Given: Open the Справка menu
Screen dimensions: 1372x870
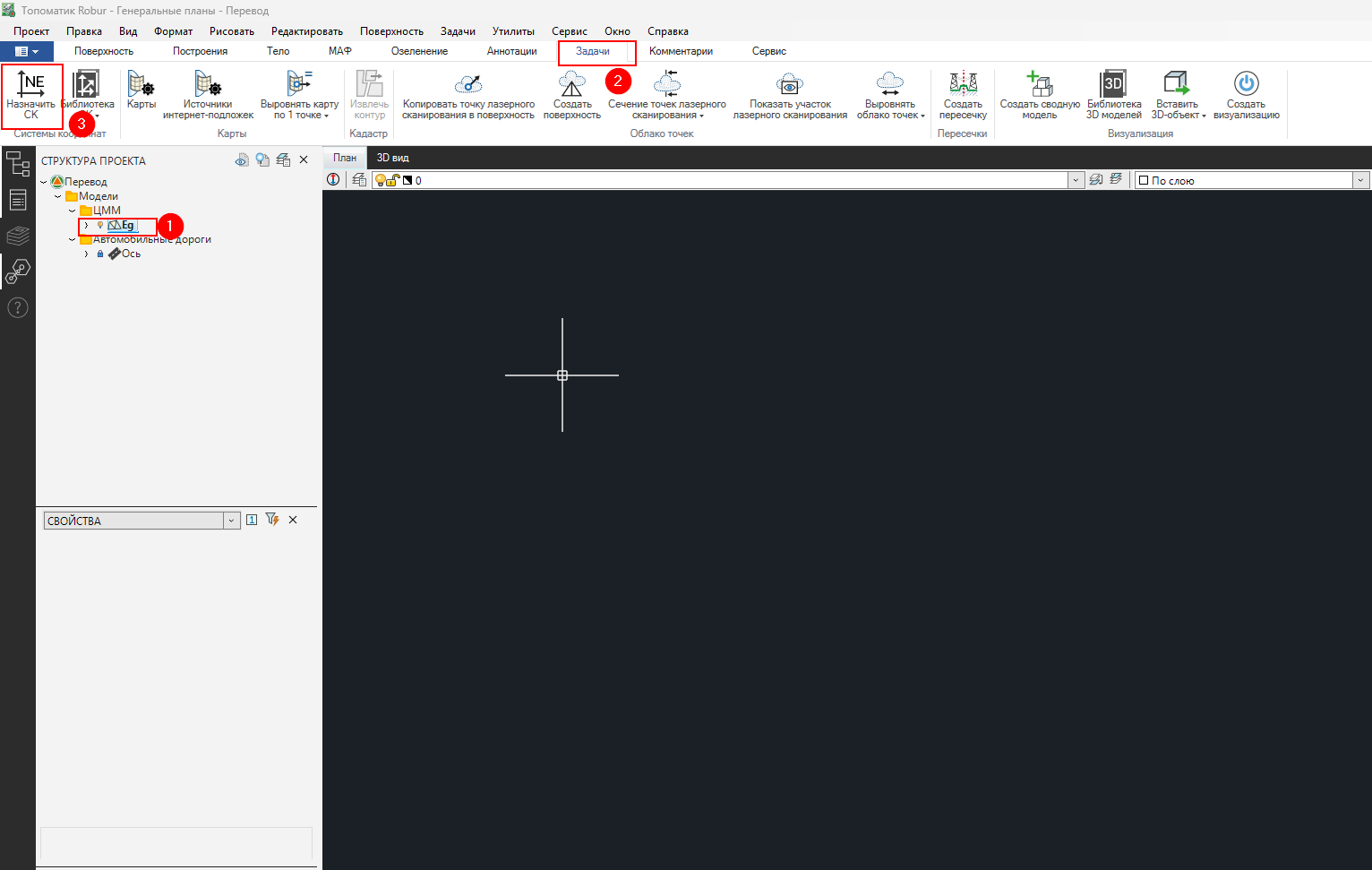Looking at the screenshot, I should [668, 31].
